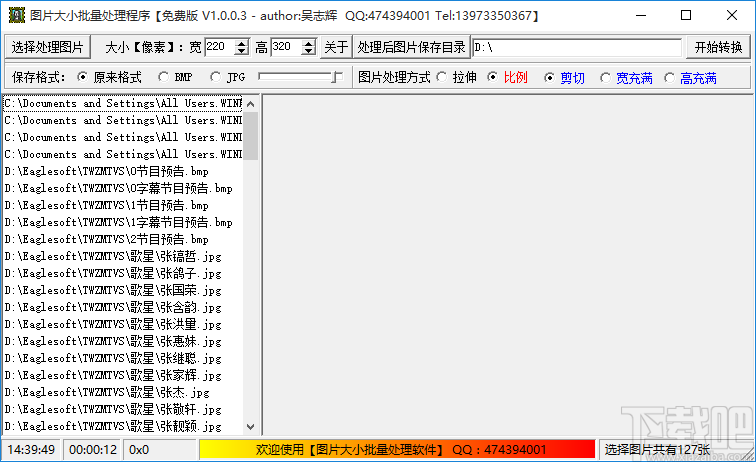Decrease width with down spinner arrow
756x462 pixels.
point(242,51)
